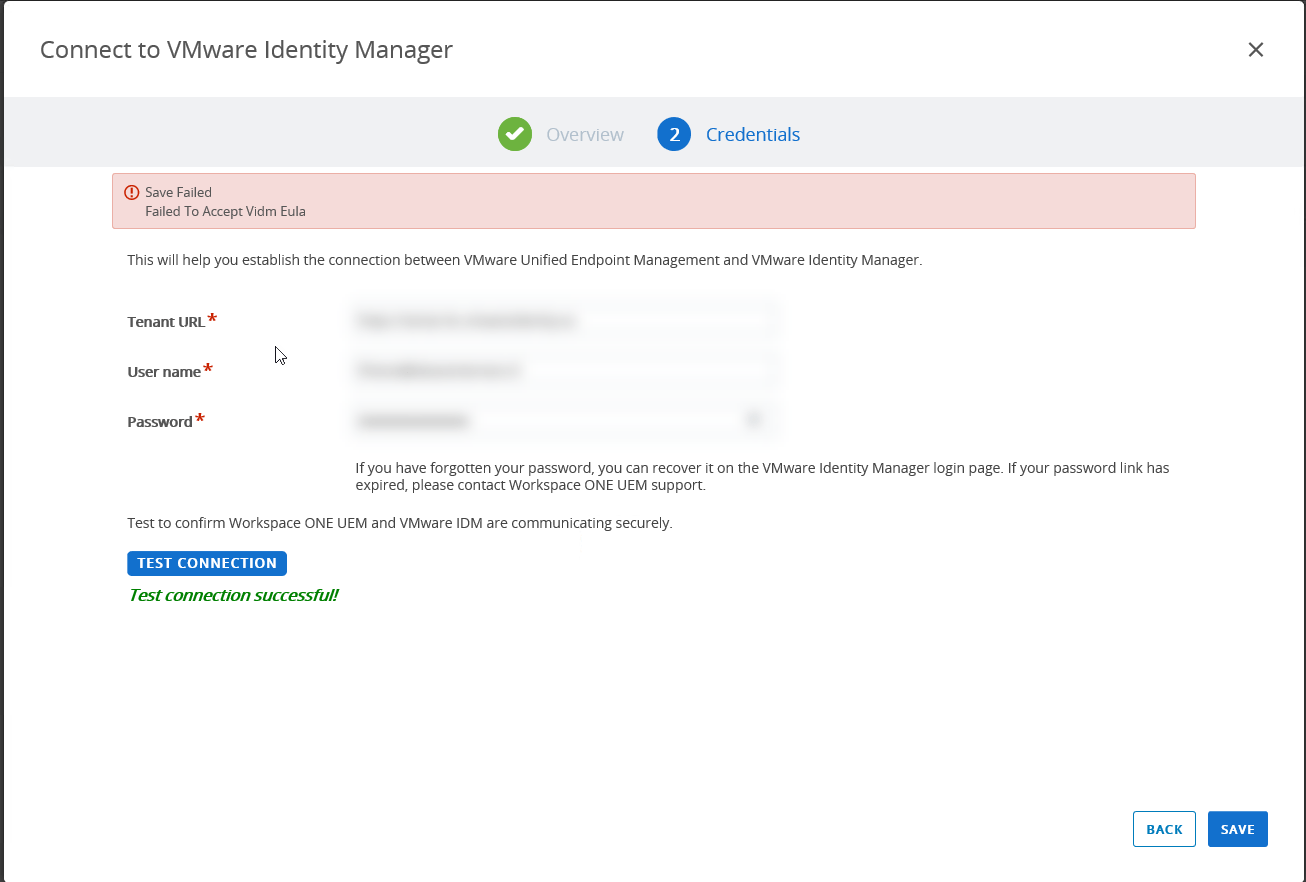
Task: Click the green Overview step checkmark icon
Action: [x=515, y=134]
